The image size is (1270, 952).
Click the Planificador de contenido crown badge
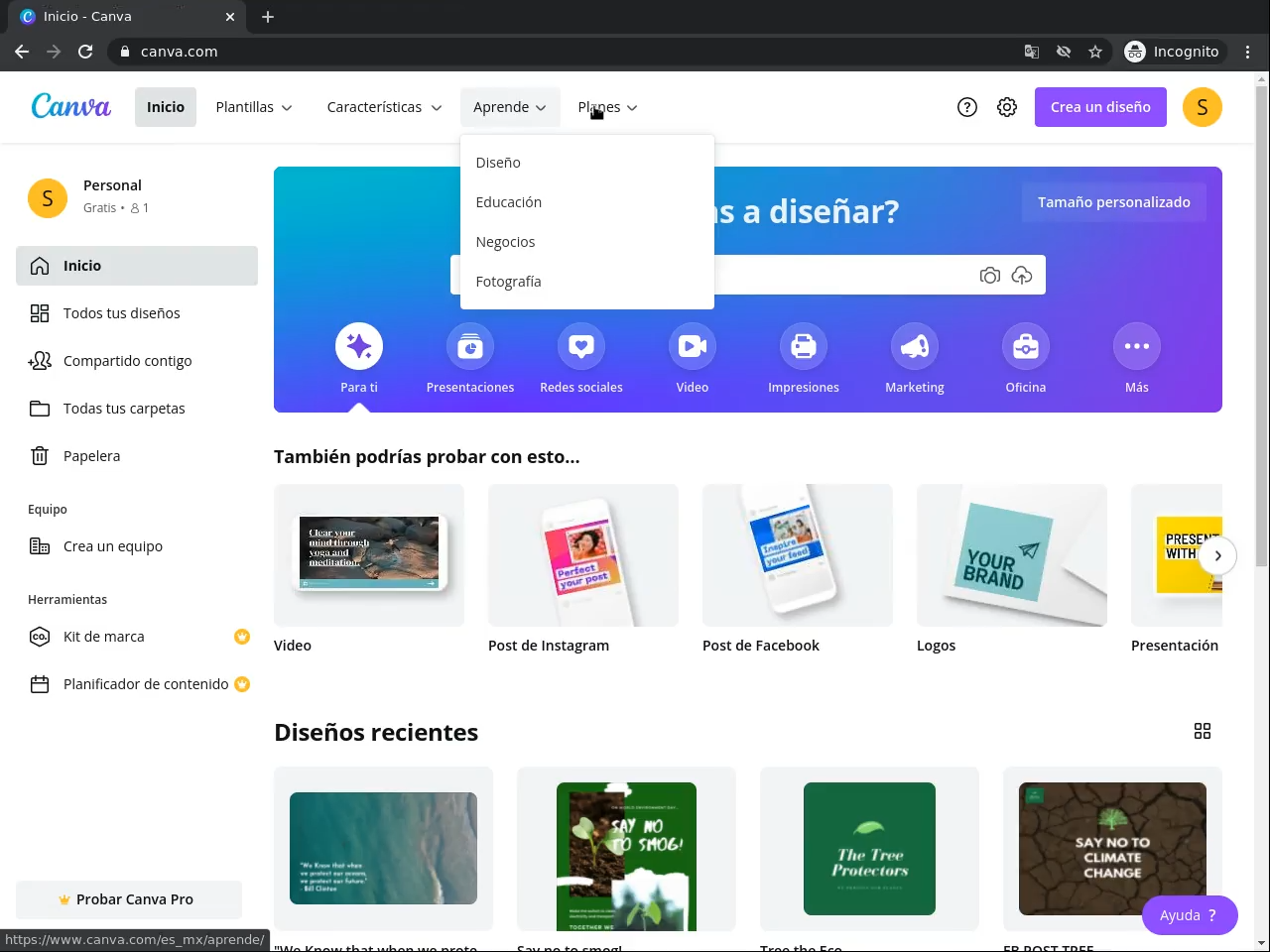coord(242,684)
